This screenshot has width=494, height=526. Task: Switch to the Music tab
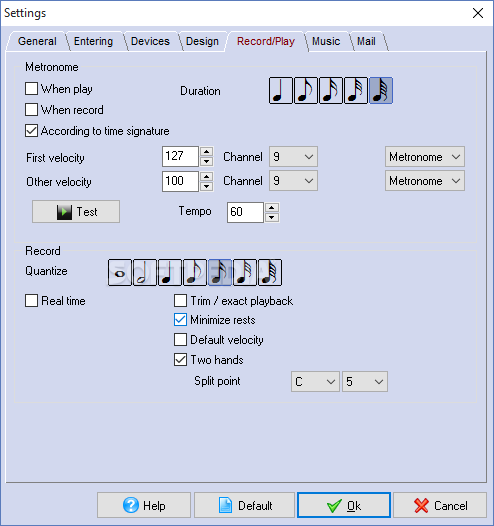coord(326,41)
